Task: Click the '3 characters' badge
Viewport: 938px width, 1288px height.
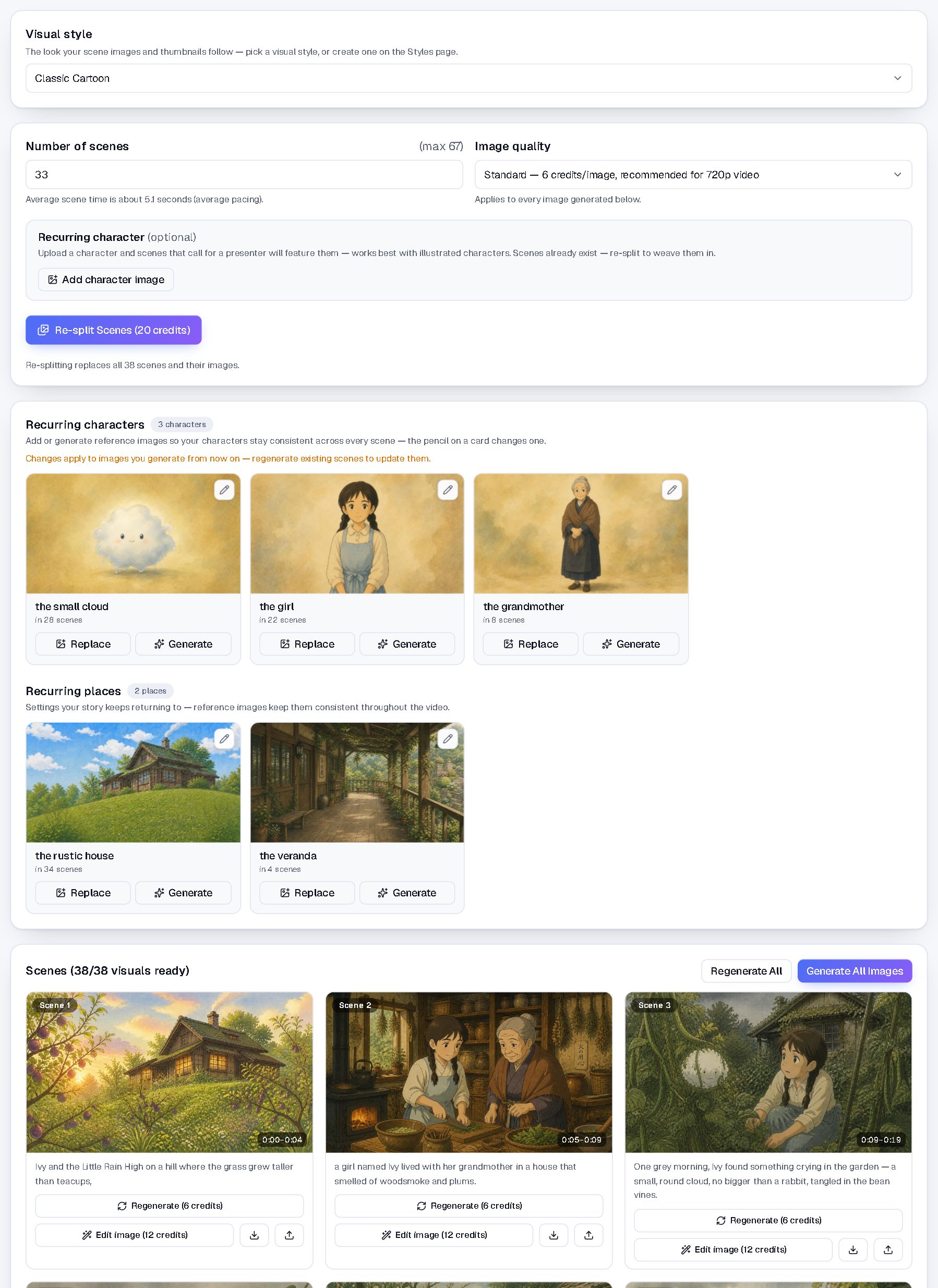Action: pyautogui.click(x=182, y=424)
